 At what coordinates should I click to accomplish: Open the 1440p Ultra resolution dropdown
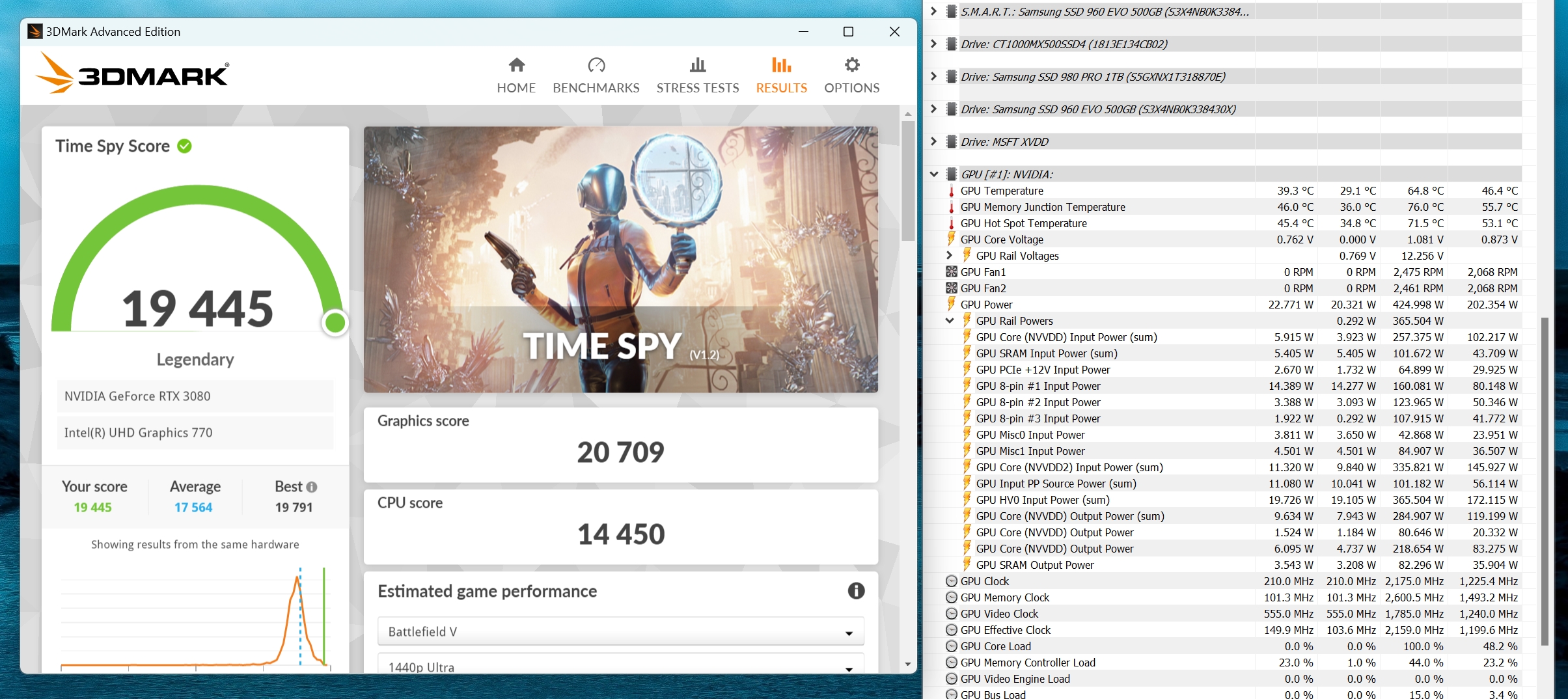click(620, 666)
